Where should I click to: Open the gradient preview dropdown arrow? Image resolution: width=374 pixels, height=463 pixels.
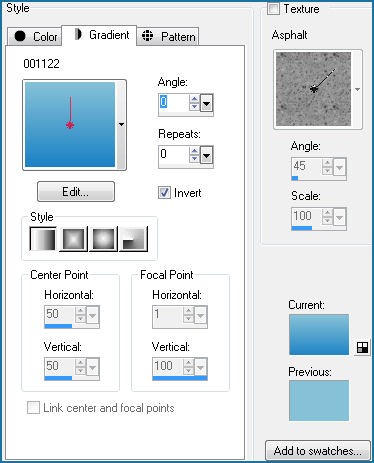coord(121,125)
